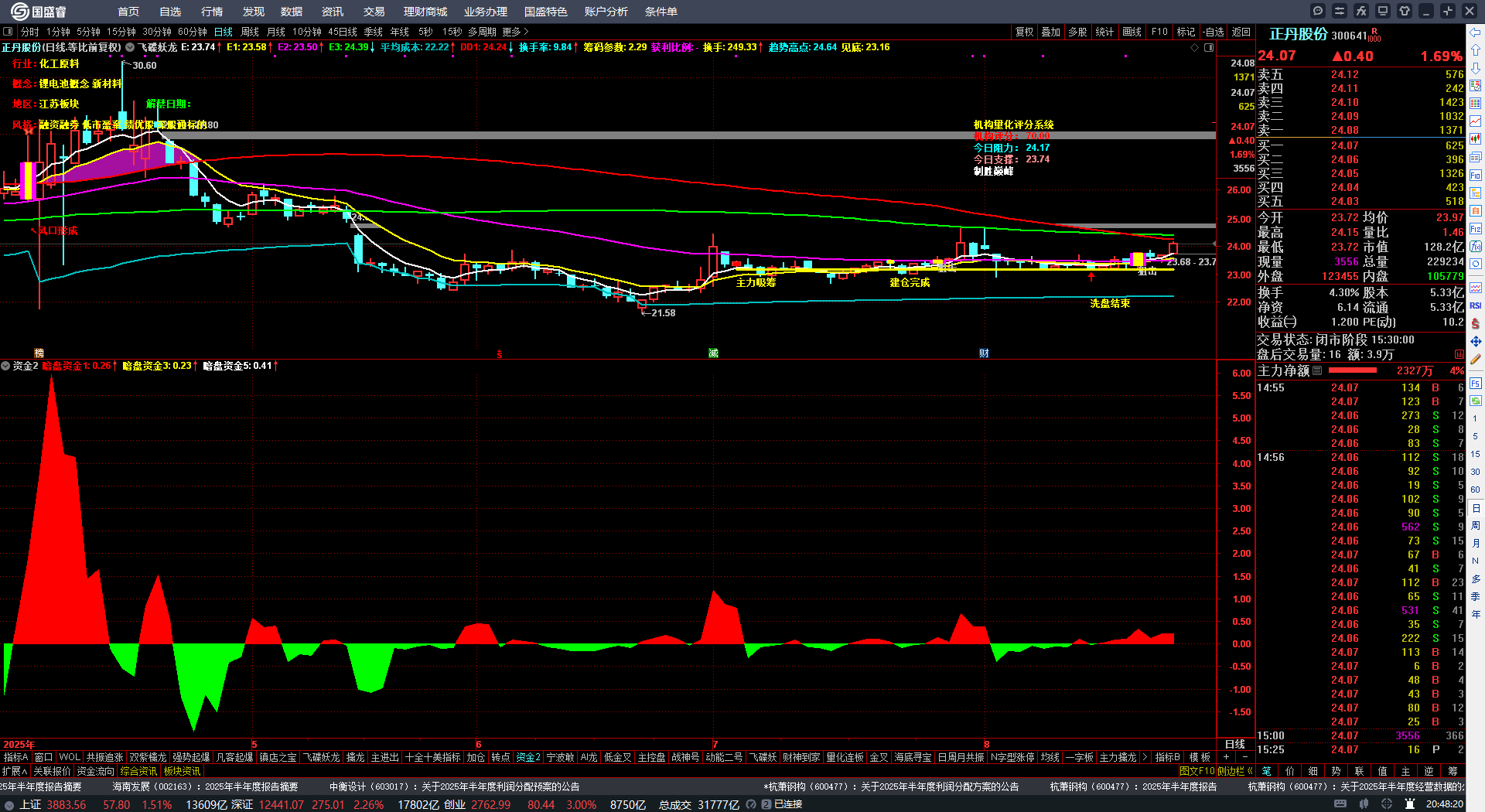Open the after-hours trading chart icon
This screenshot has height=812, width=1485.
1460,355
